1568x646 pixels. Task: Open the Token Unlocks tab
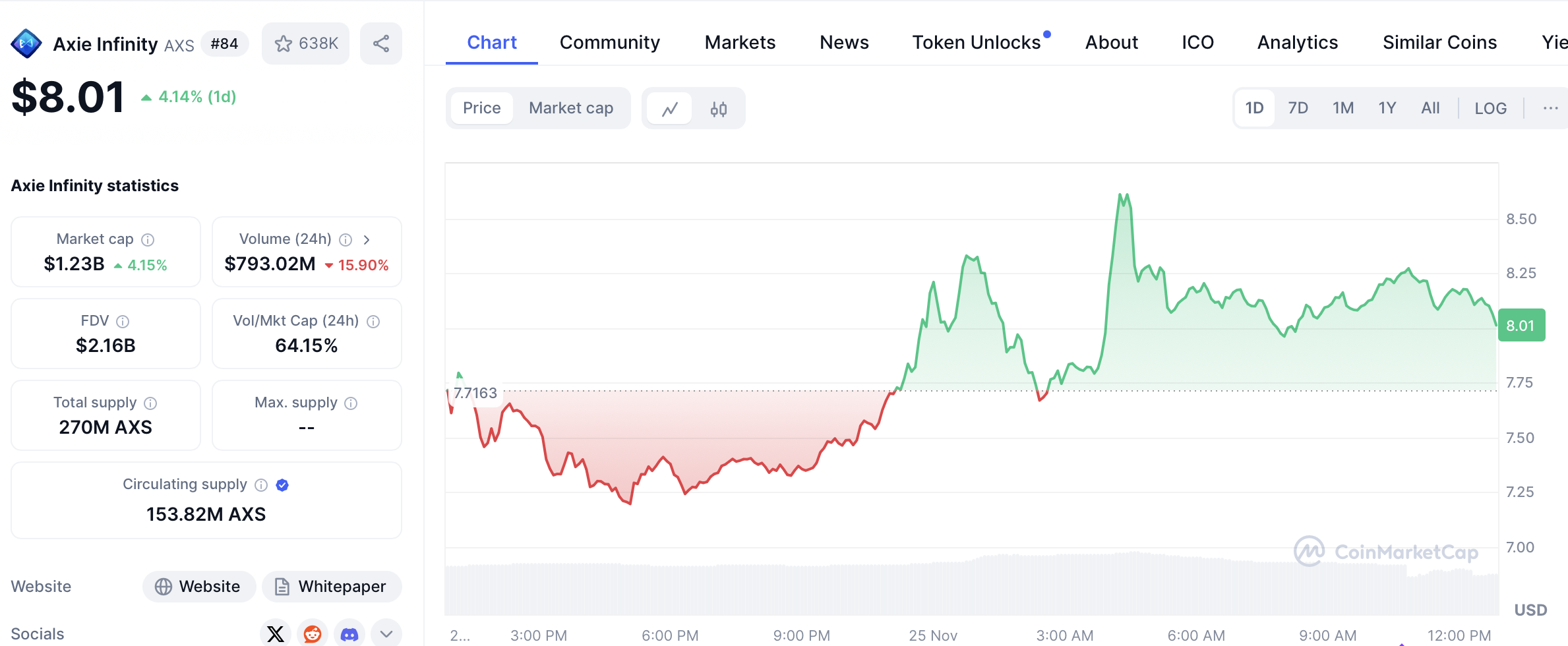[977, 42]
